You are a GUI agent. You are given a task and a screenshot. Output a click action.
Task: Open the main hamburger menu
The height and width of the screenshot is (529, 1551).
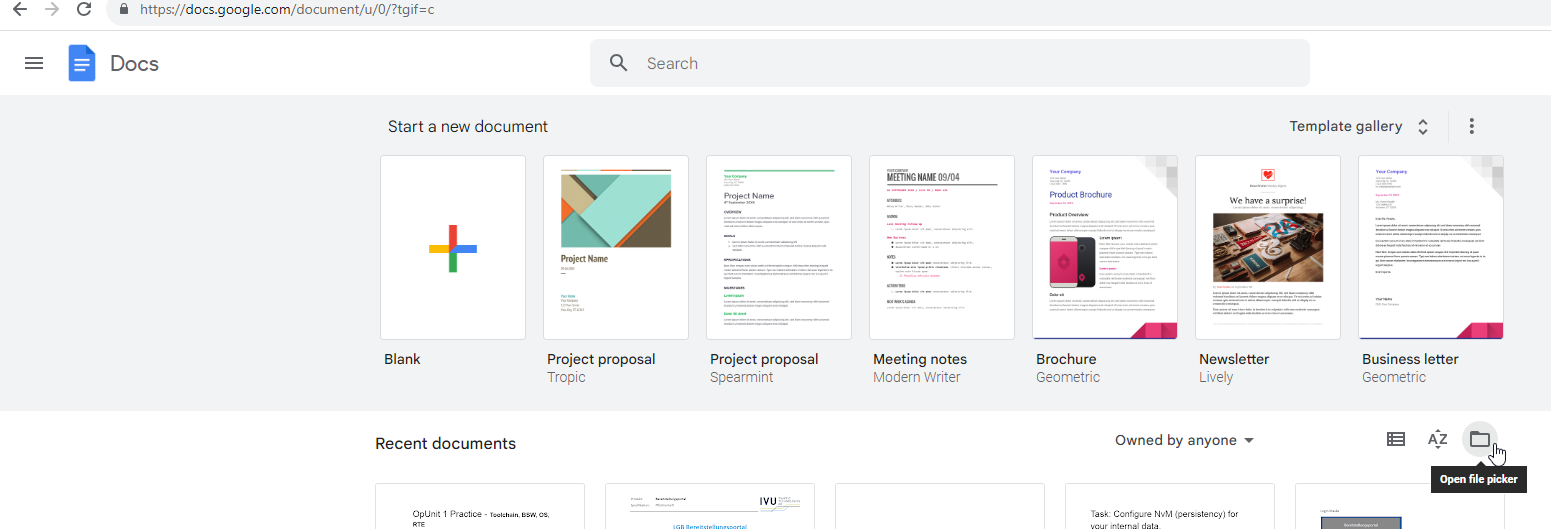pyautogui.click(x=34, y=63)
